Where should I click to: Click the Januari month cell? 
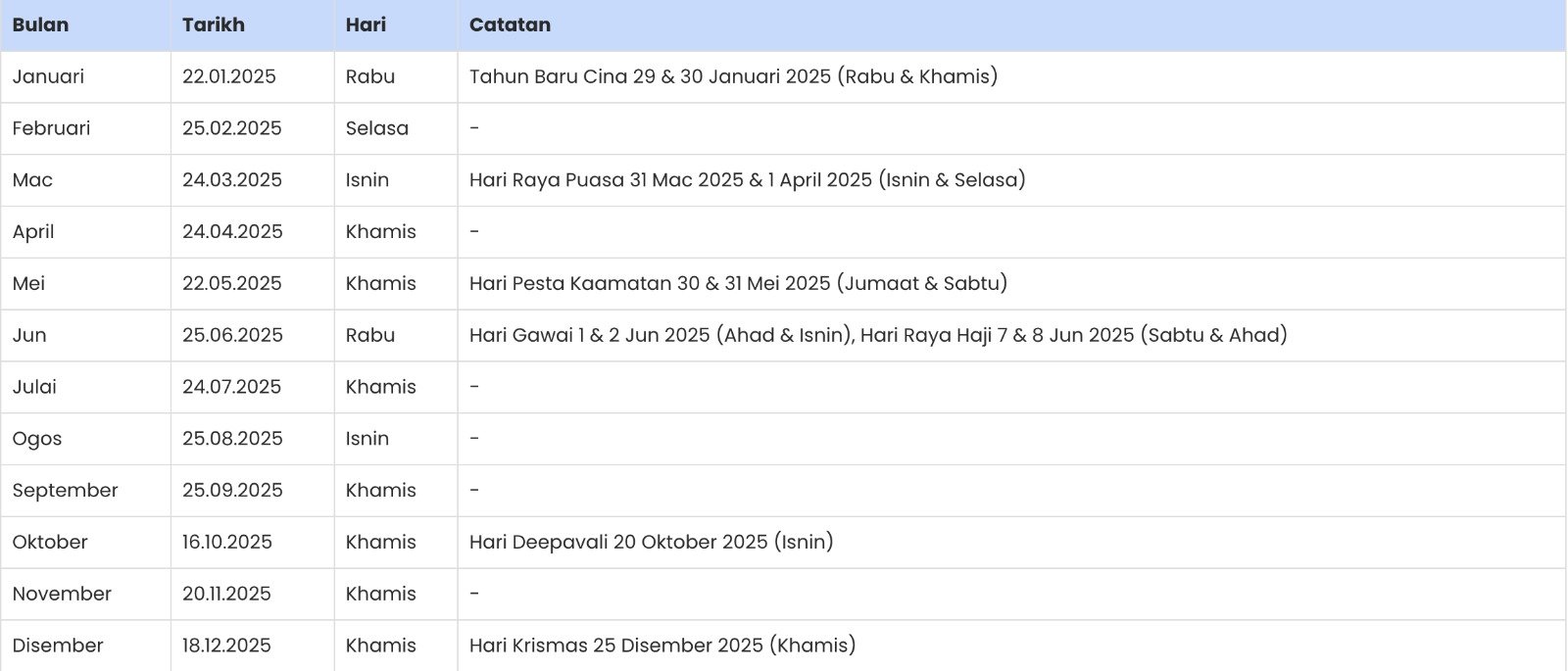click(x=48, y=76)
